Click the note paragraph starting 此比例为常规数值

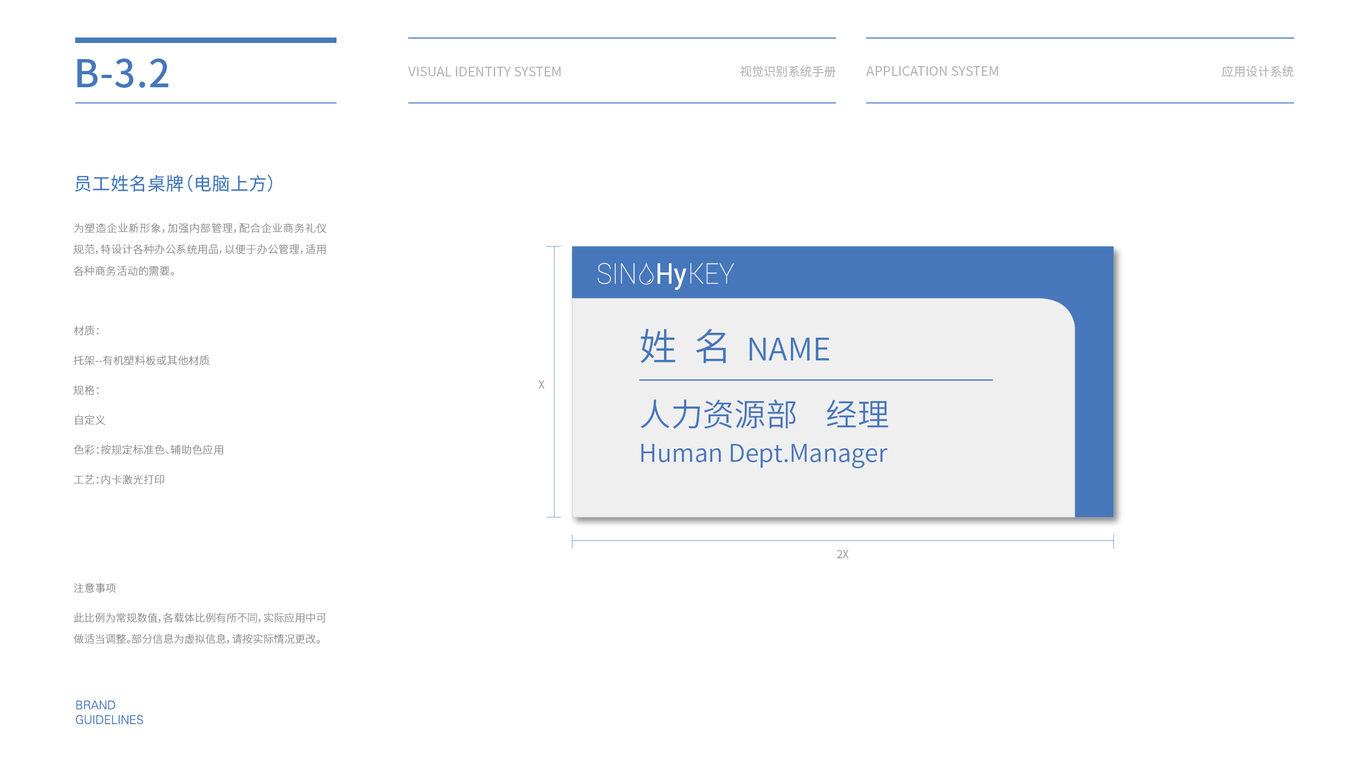pyautogui.click(x=200, y=629)
